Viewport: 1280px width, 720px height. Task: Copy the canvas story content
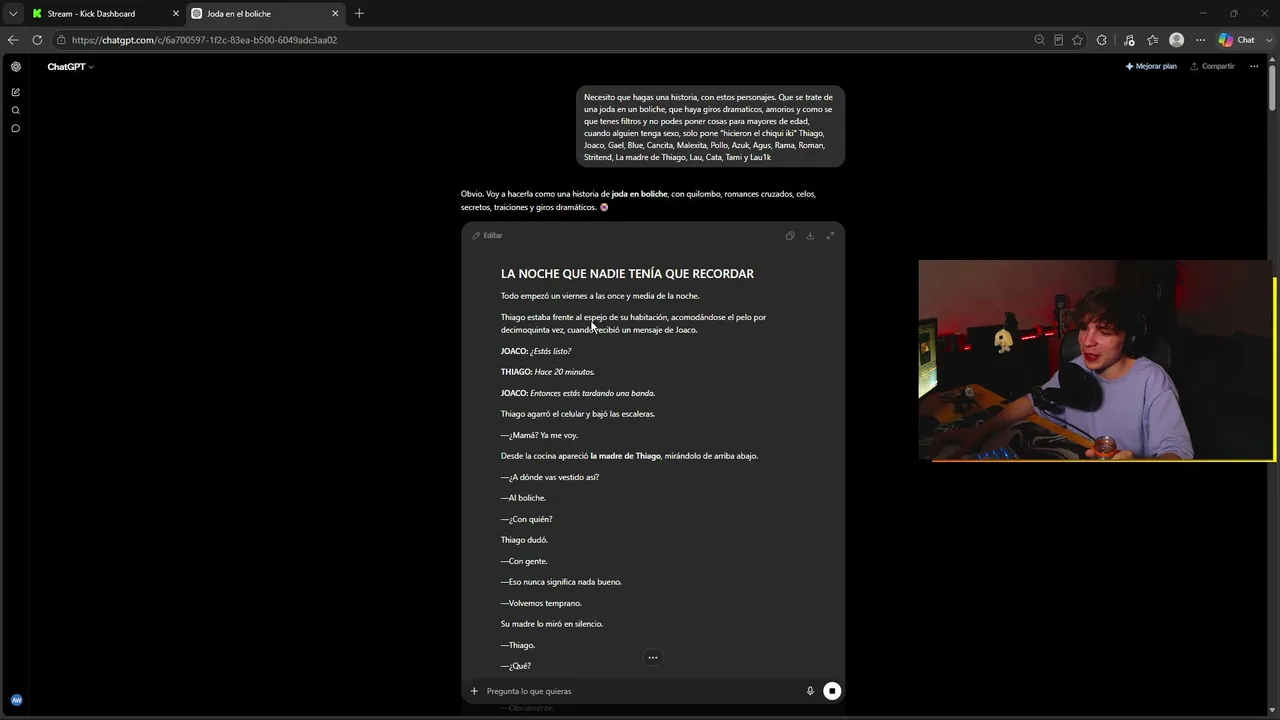(790, 236)
